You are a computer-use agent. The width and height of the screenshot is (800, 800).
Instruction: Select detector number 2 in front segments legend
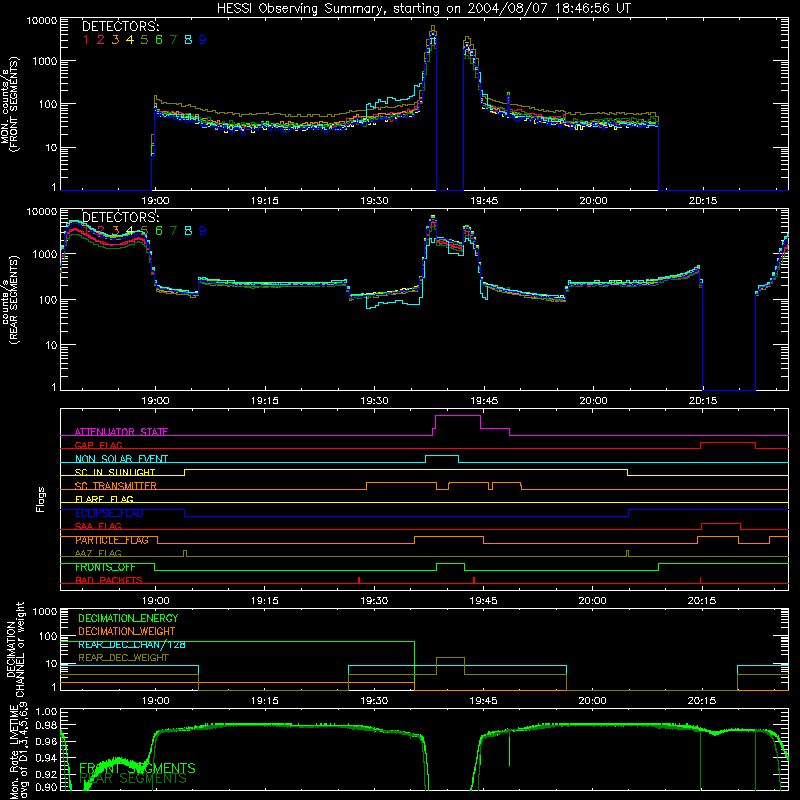(x=101, y=40)
